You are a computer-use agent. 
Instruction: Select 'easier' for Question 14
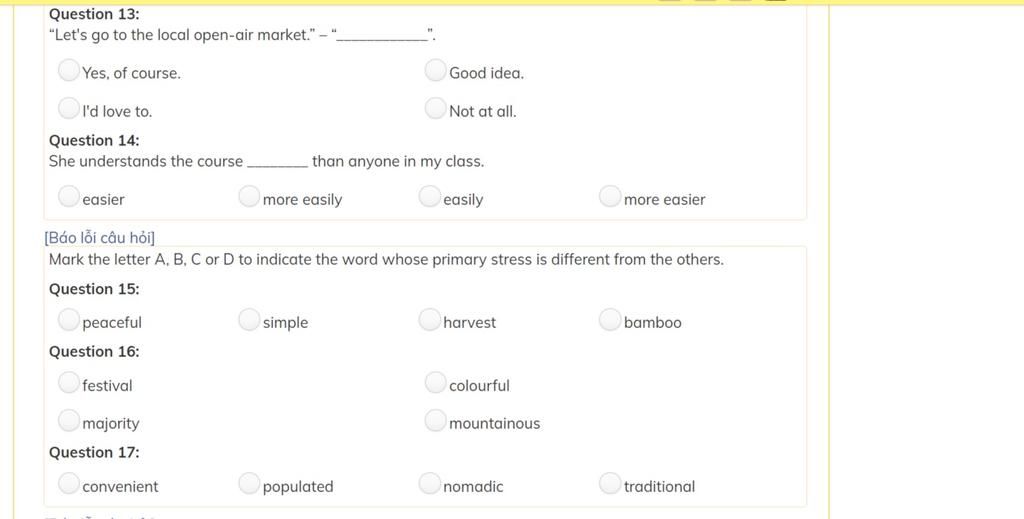[69, 196]
